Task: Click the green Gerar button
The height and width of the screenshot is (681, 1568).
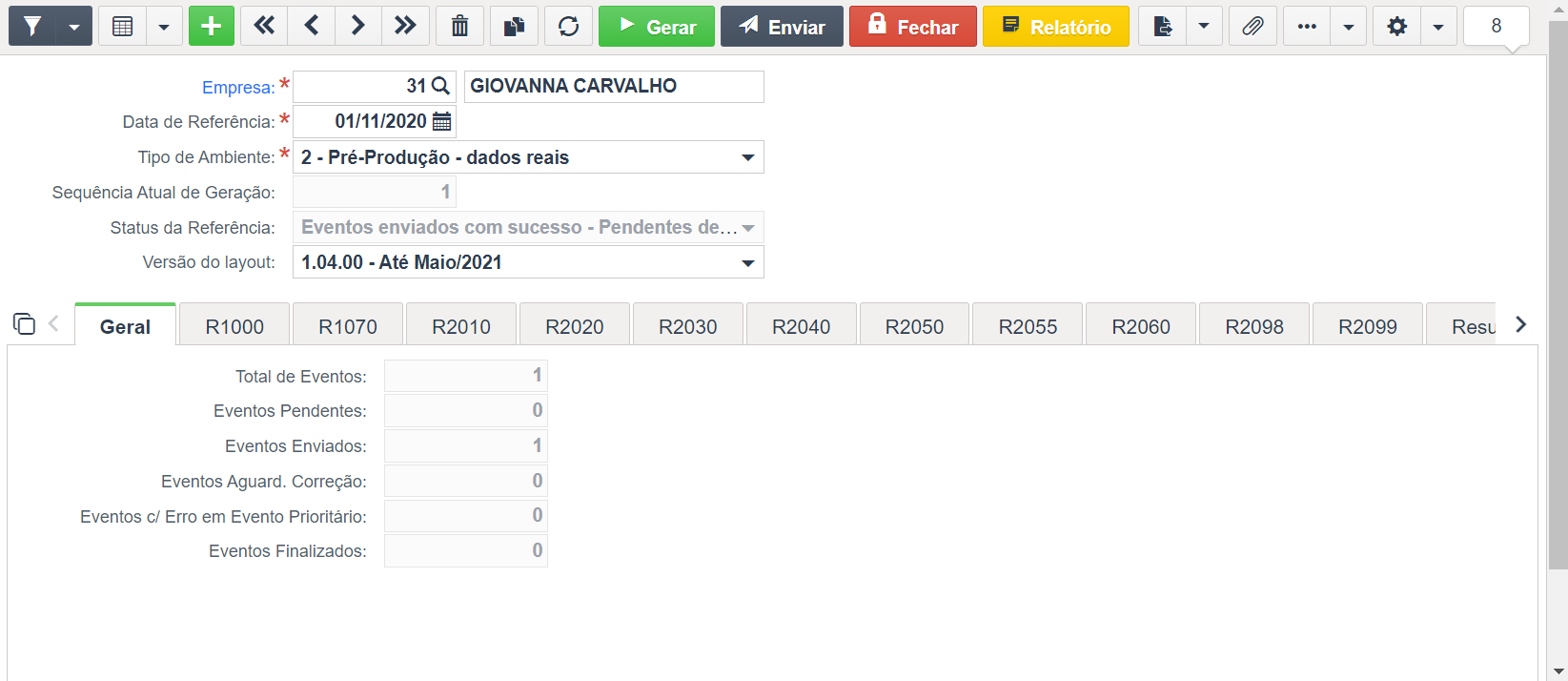Action: [657, 26]
